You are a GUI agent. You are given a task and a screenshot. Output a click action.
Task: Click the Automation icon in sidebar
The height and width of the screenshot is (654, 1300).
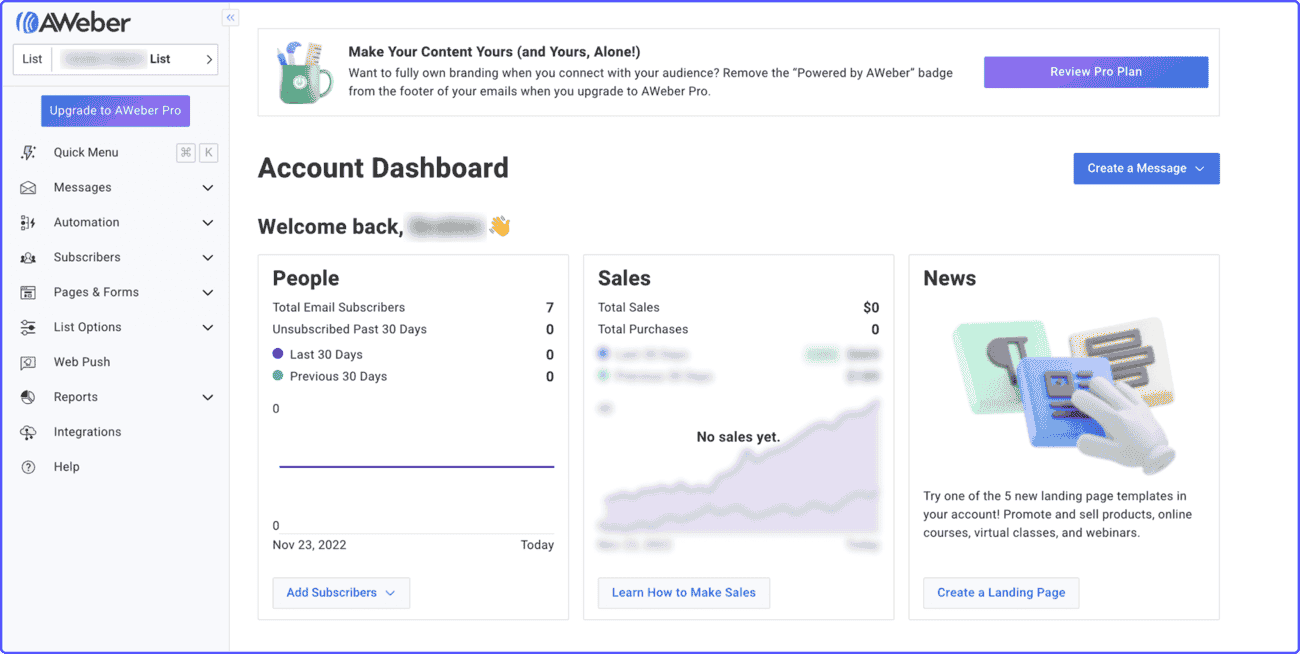tap(28, 223)
